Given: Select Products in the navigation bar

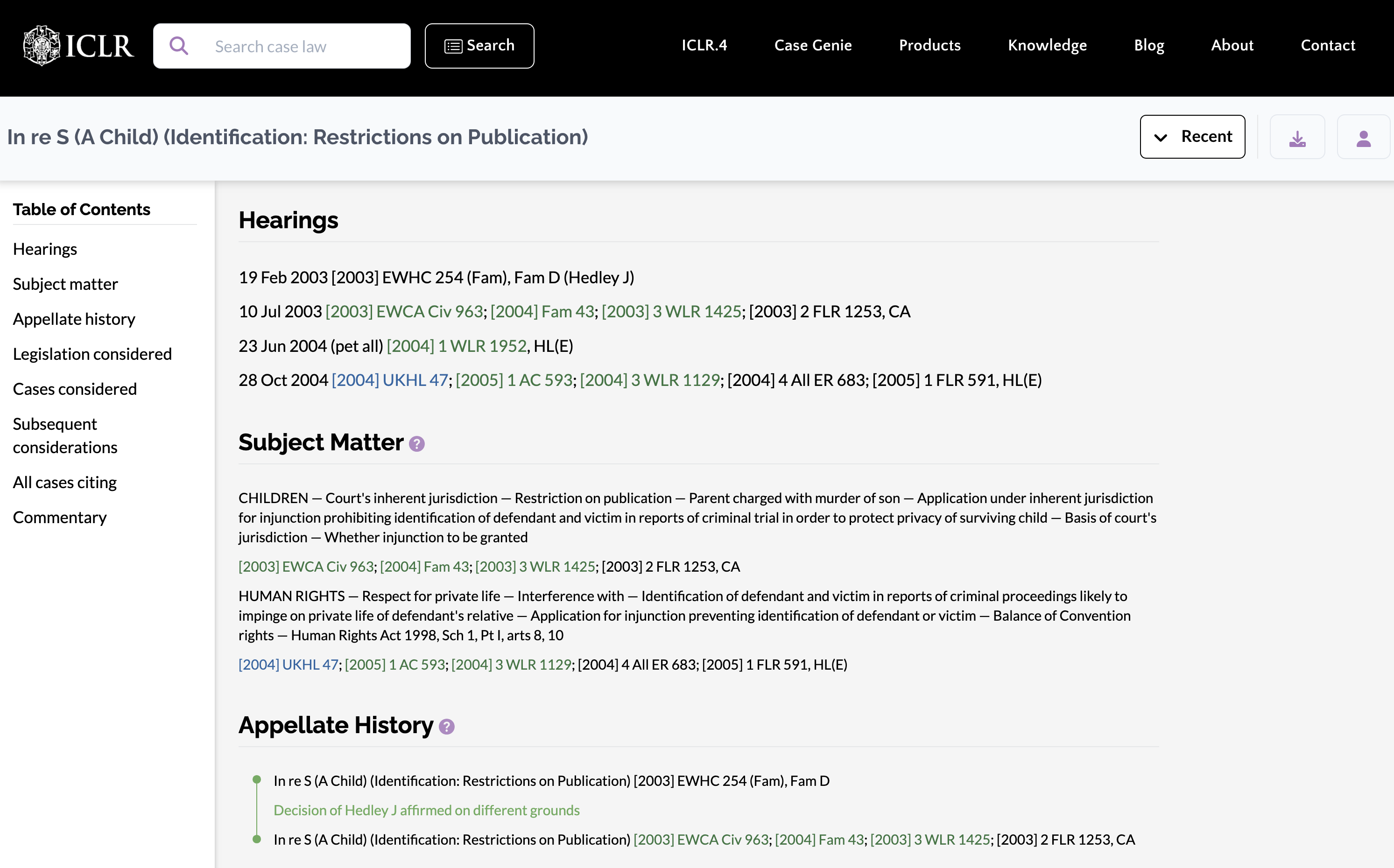Looking at the screenshot, I should coord(929,45).
